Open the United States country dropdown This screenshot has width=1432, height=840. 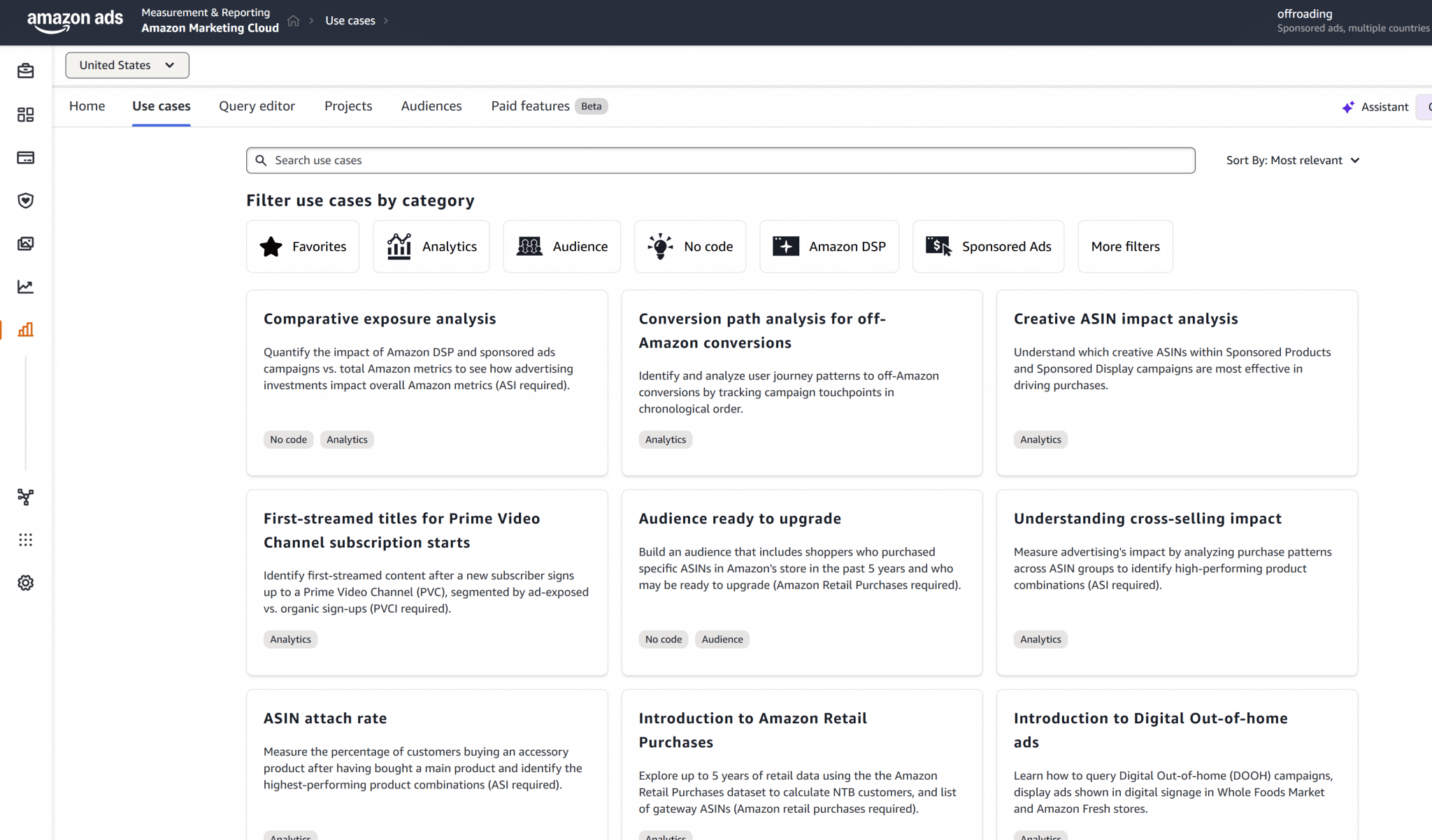pyautogui.click(x=127, y=65)
